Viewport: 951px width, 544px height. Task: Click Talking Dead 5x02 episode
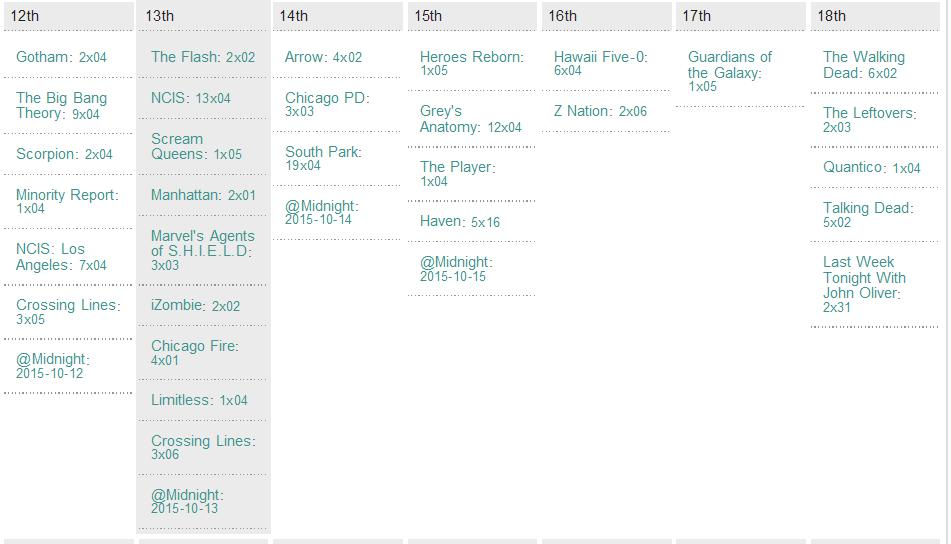[x=869, y=215]
